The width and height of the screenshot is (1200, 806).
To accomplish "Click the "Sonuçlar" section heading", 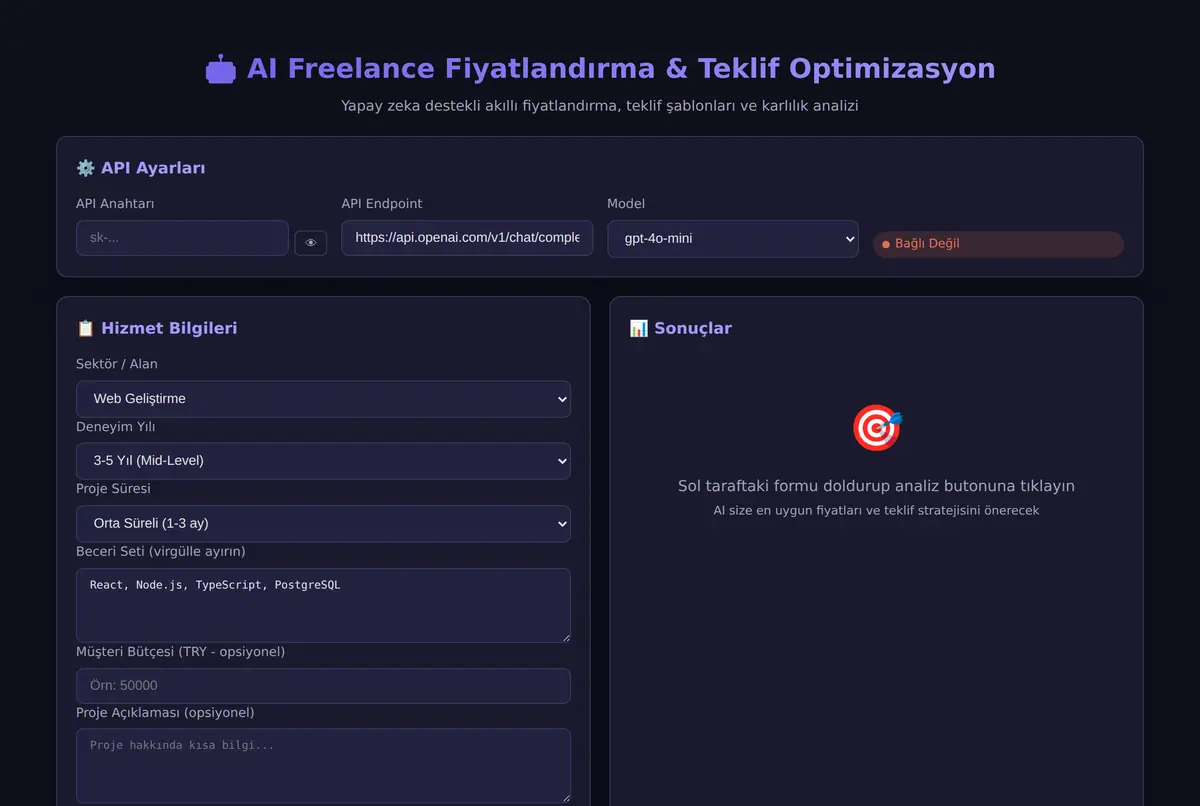I will tap(693, 328).
